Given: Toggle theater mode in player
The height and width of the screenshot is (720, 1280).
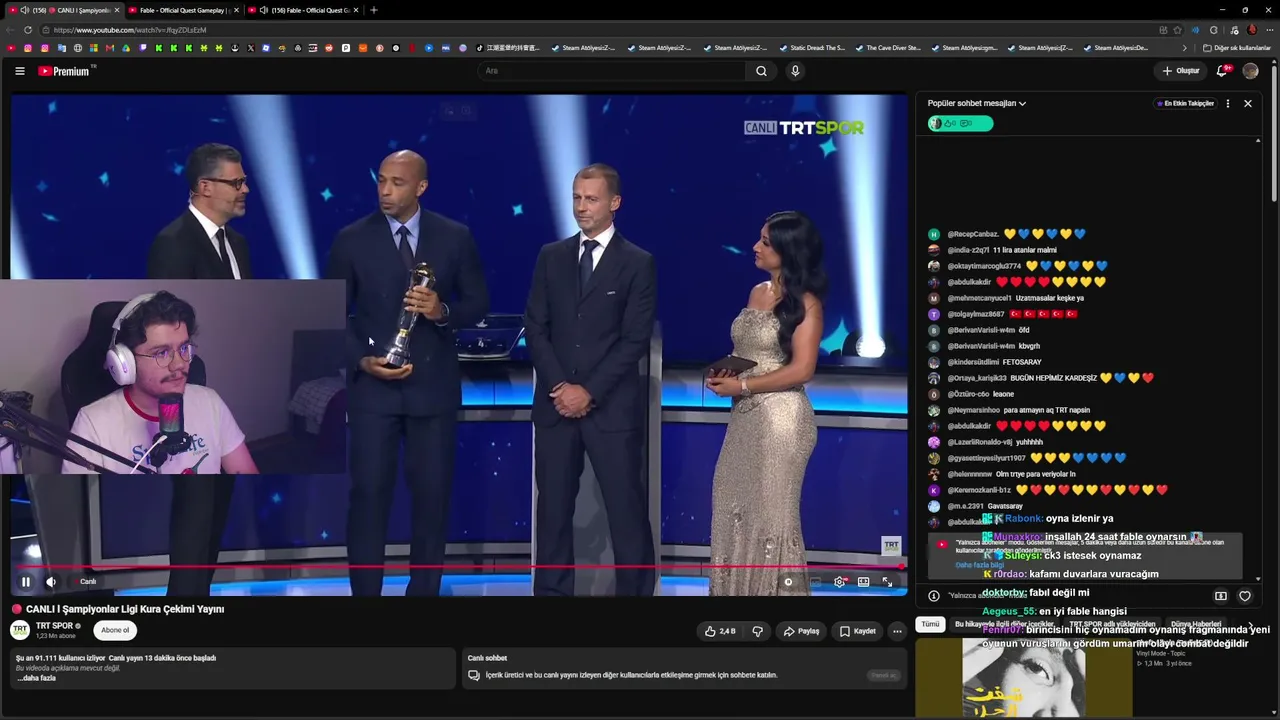Looking at the screenshot, I should coord(863,582).
